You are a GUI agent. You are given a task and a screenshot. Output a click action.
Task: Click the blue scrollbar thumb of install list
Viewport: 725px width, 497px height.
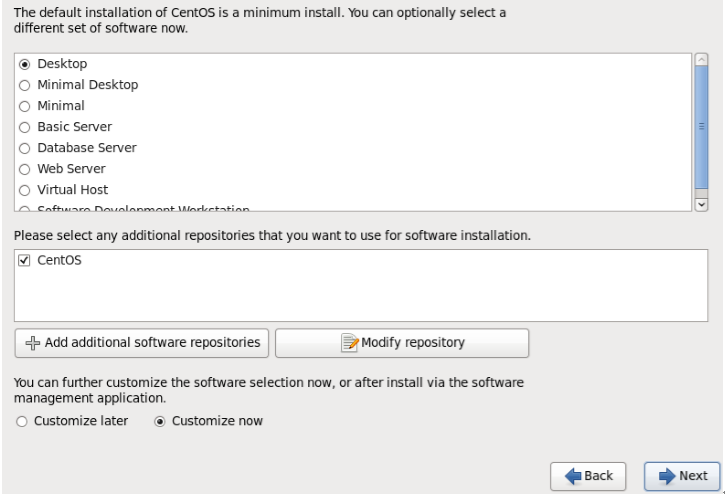coord(701,127)
